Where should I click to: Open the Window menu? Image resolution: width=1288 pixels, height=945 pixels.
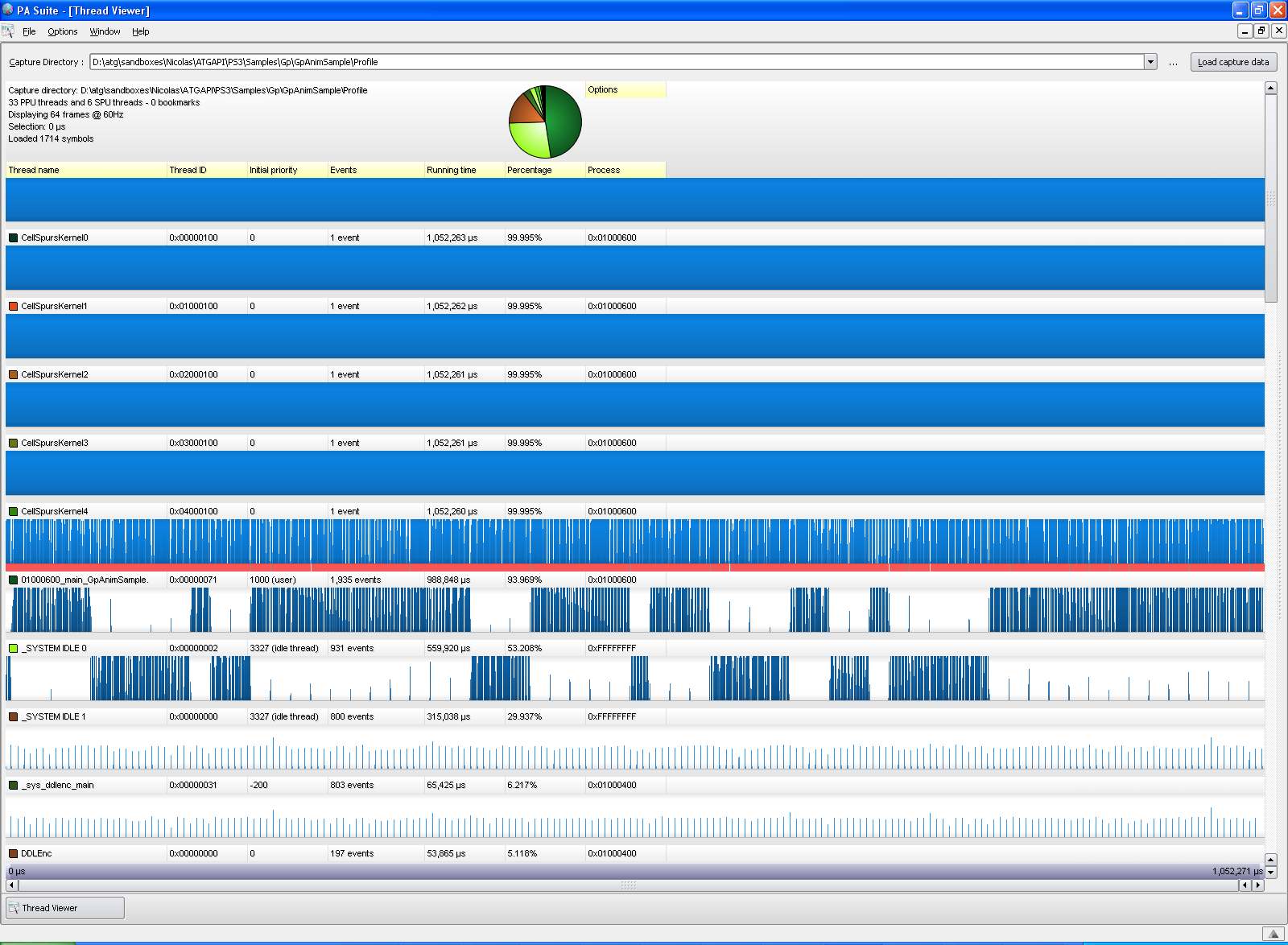[x=105, y=31]
